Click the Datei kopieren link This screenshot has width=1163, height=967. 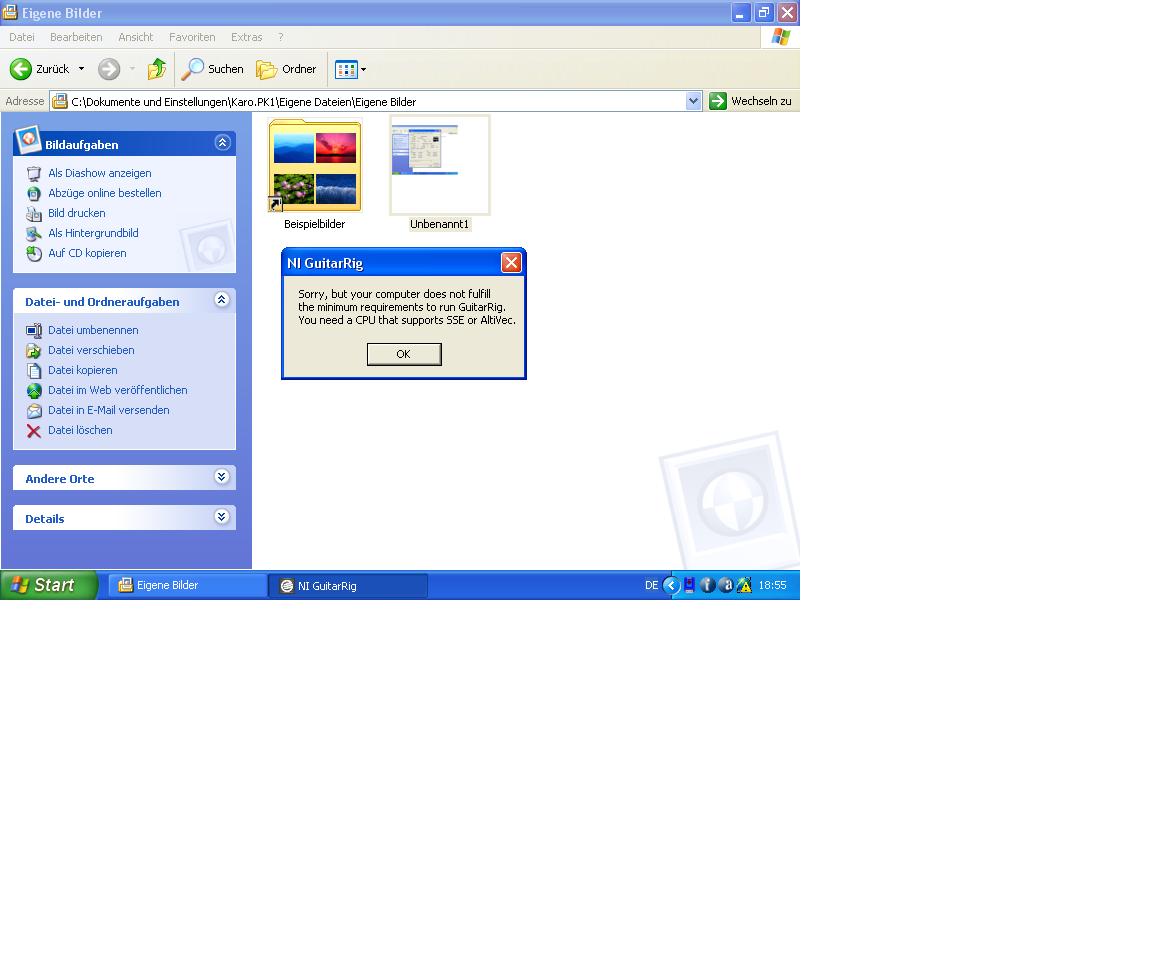[82, 371]
